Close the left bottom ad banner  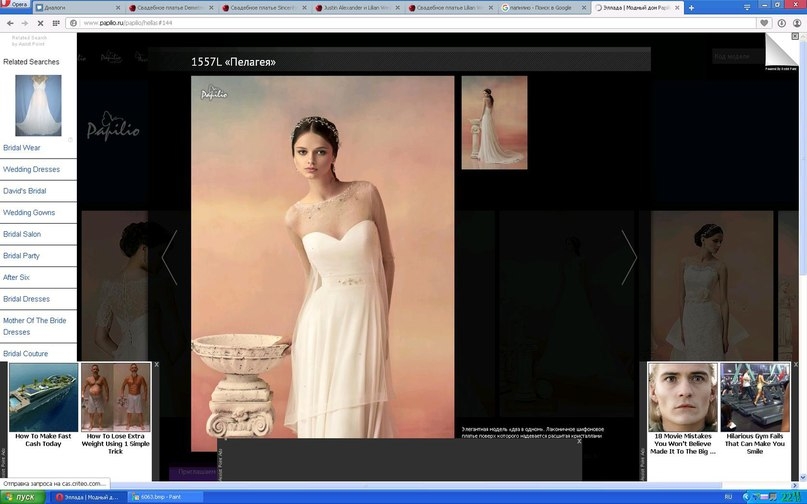(156, 365)
